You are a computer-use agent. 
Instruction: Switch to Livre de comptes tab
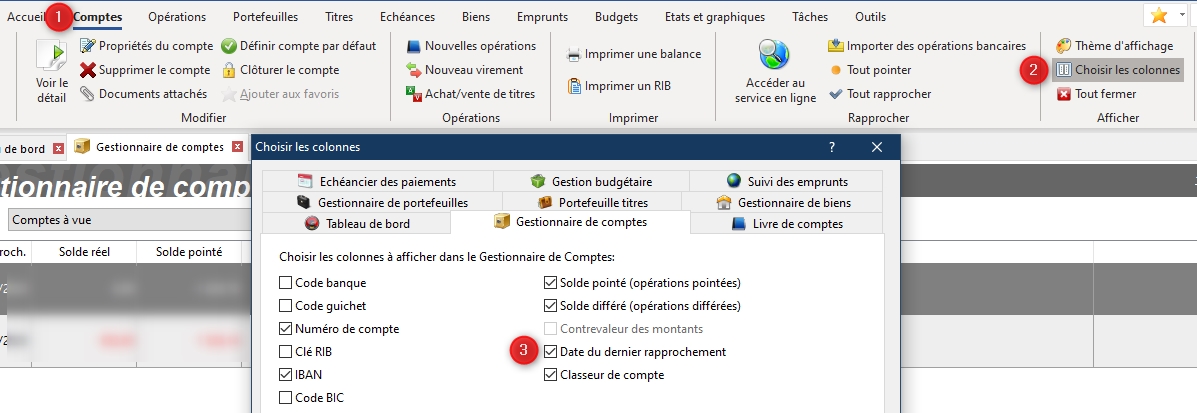click(786, 224)
